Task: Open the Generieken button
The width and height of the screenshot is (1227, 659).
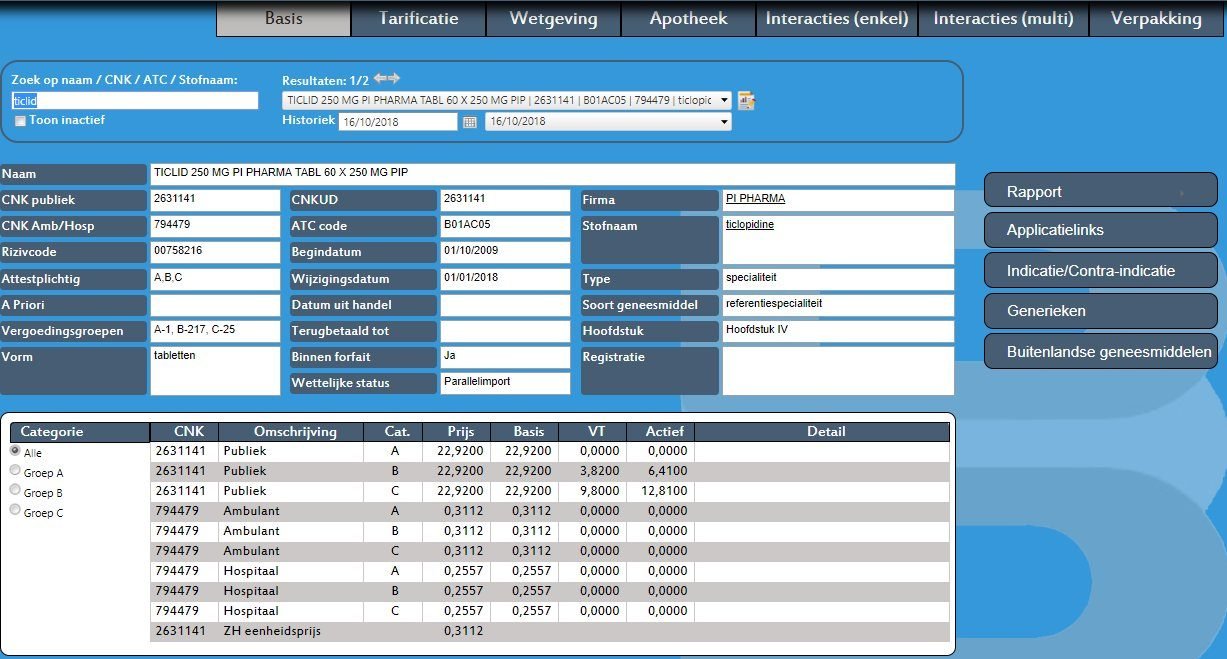Action: (1101, 311)
